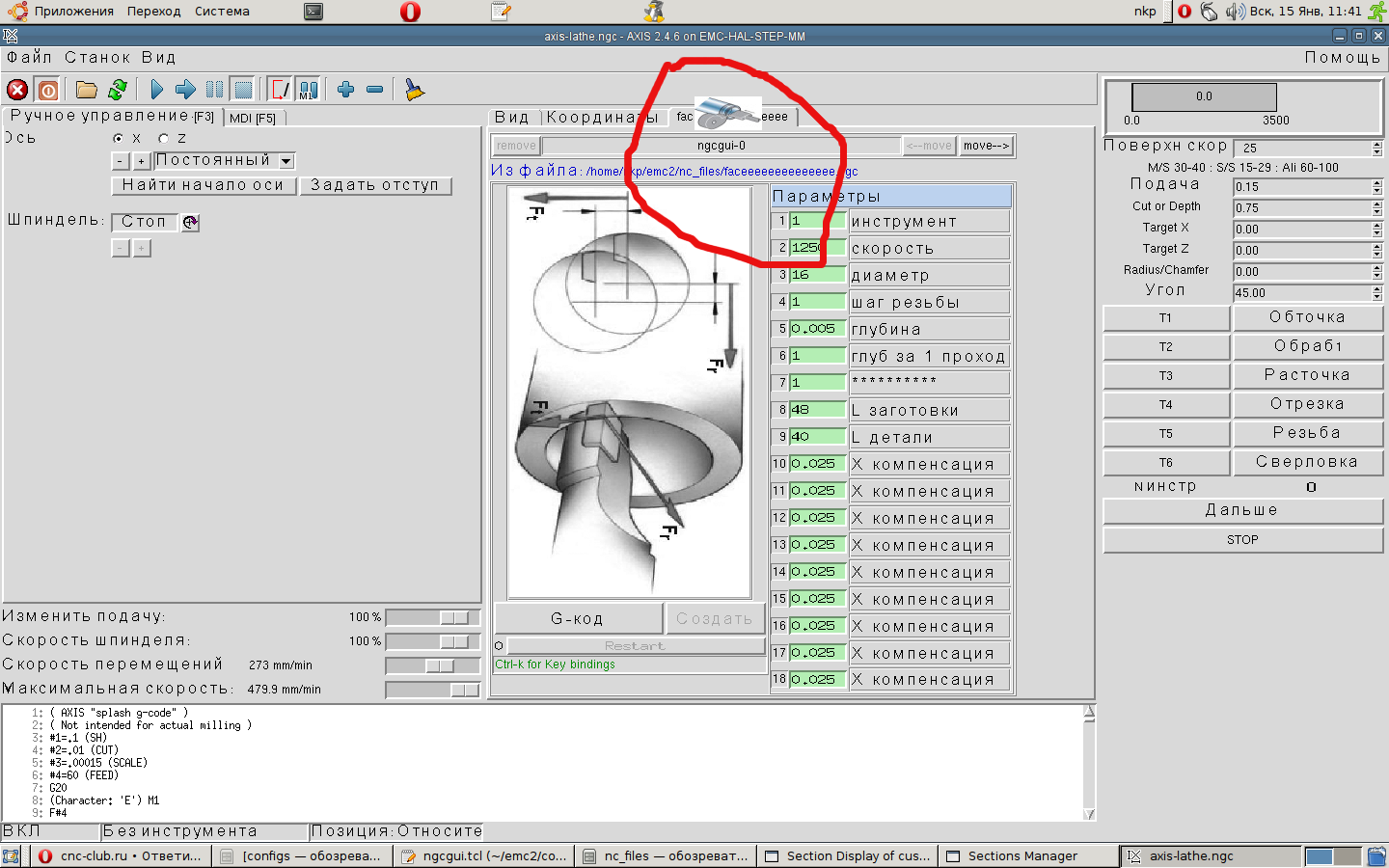This screenshot has height=868, width=1389.
Task: Select the X axis radio button
Action: click(x=119, y=139)
